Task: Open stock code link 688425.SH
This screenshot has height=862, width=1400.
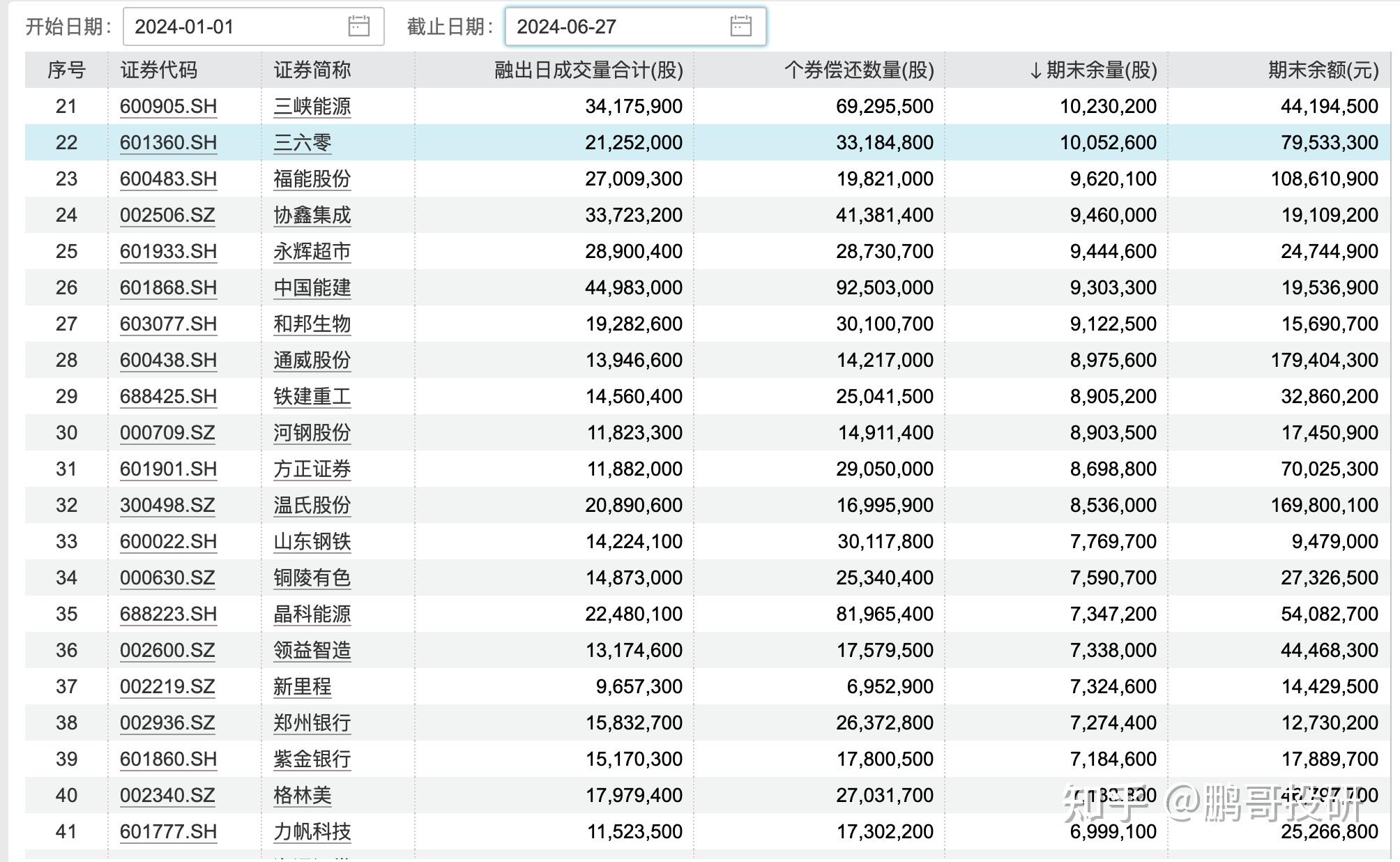Action: (x=168, y=396)
